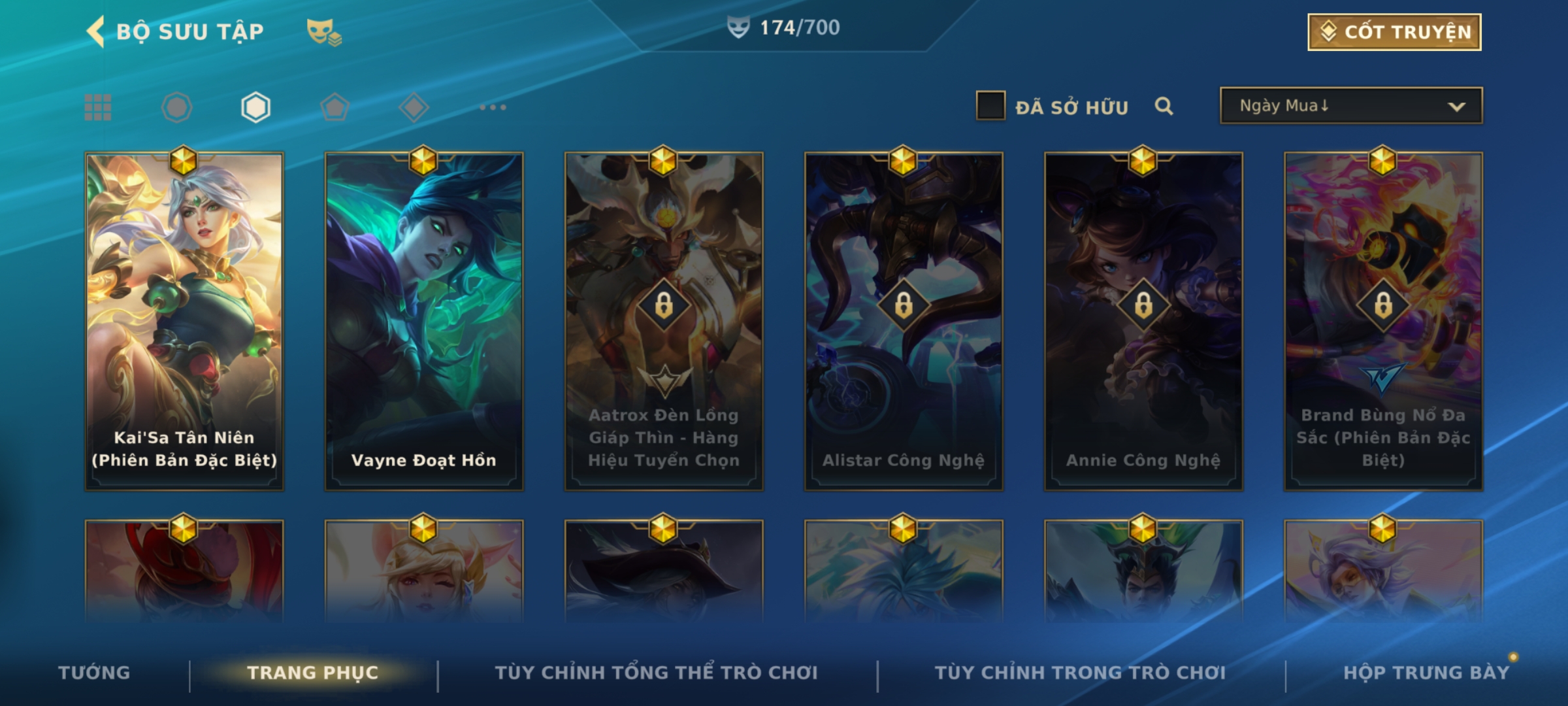Open the mask and coins icon

click(324, 32)
